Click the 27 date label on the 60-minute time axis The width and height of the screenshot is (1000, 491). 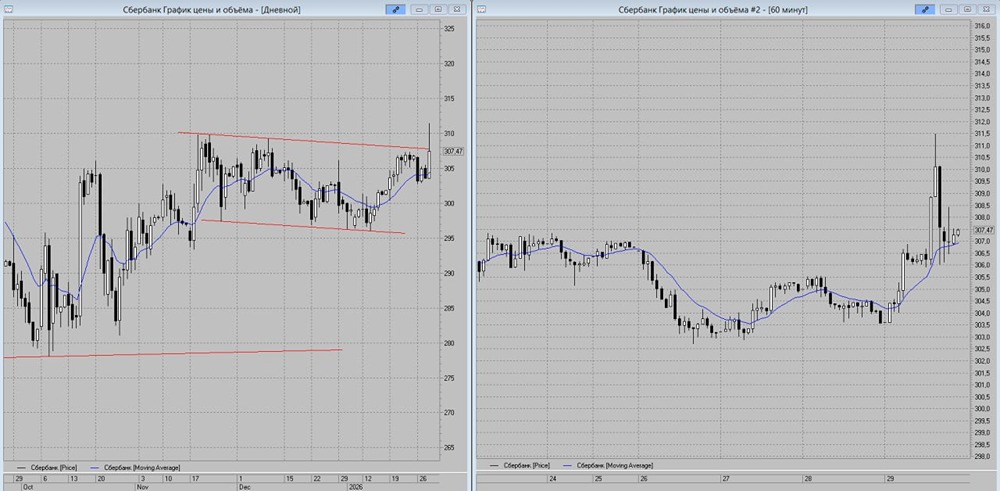coord(726,478)
